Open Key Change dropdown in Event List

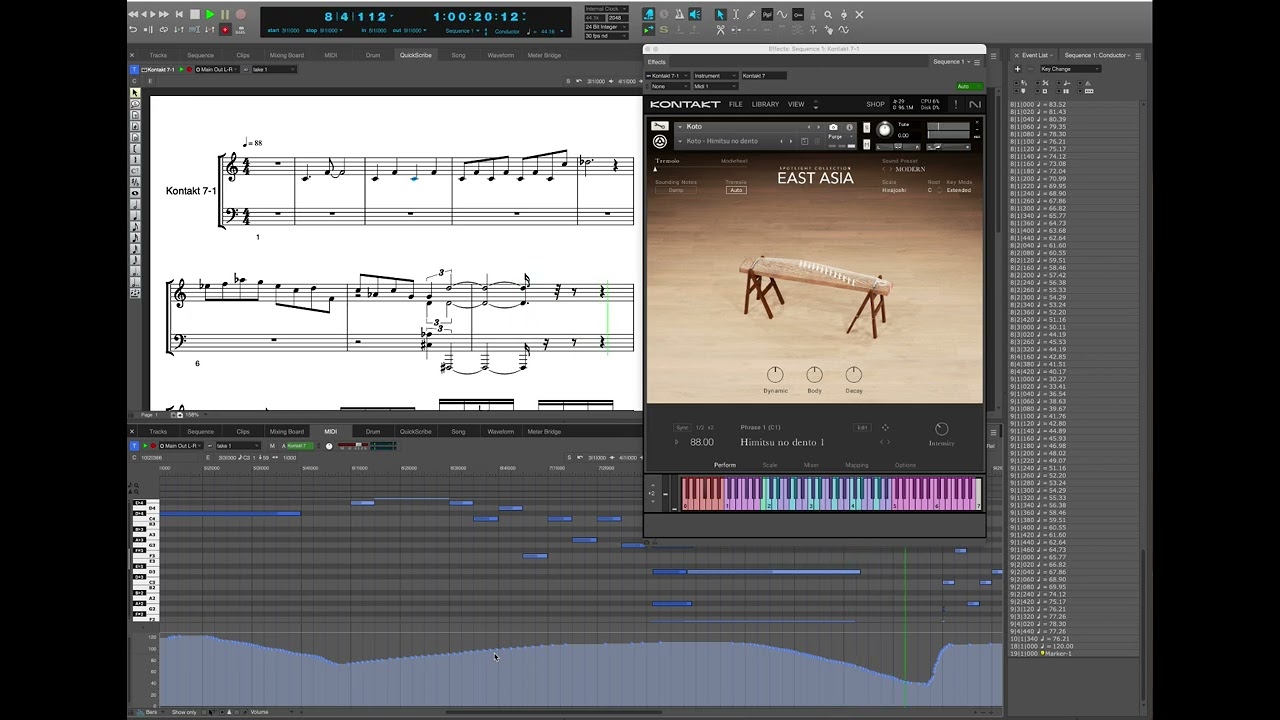click(x=1069, y=69)
